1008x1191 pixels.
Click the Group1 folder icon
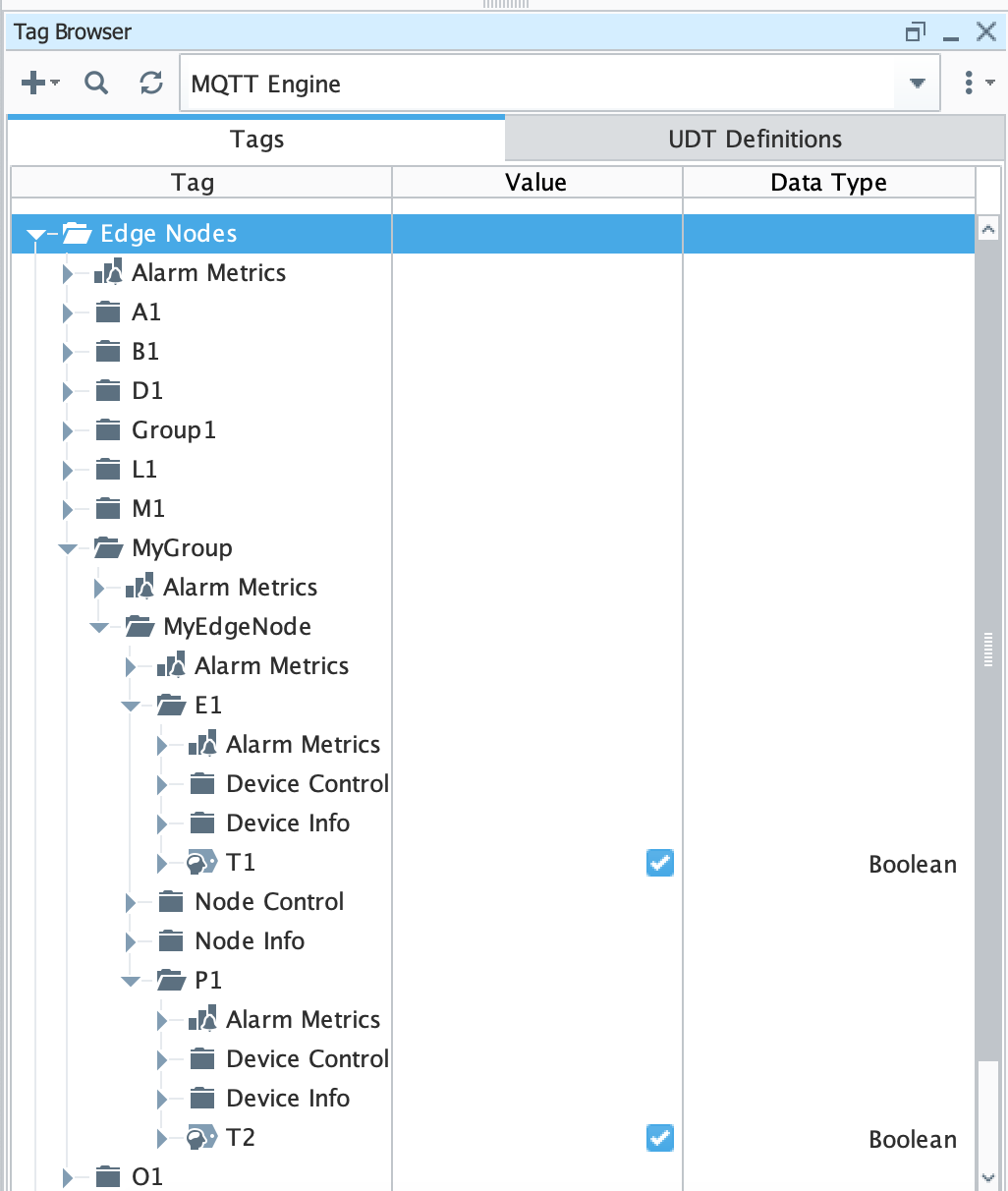[x=108, y=429]
